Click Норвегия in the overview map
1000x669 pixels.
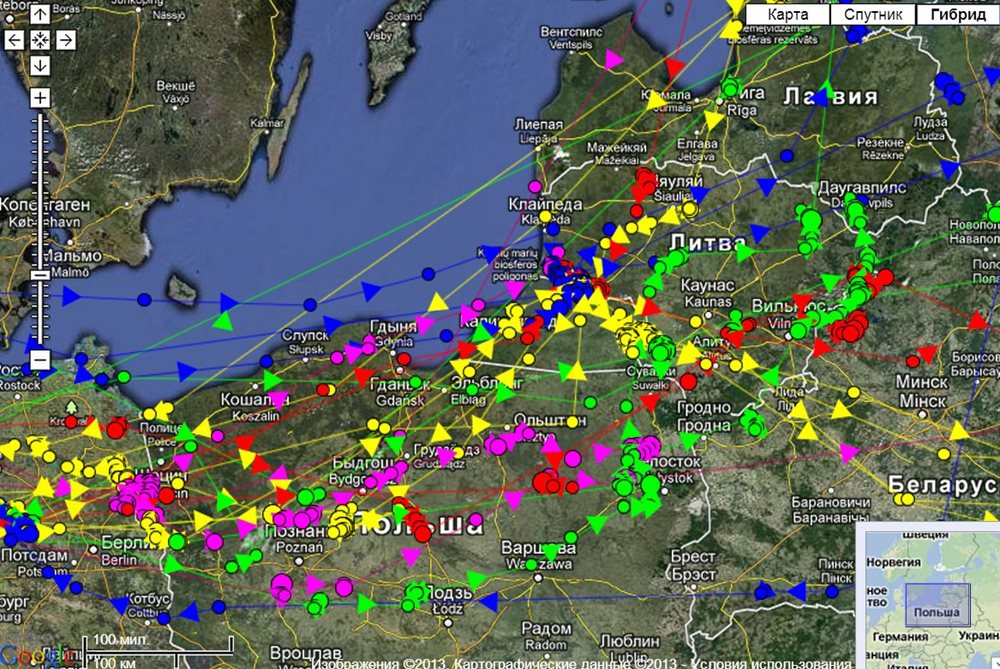coord(893,562)
